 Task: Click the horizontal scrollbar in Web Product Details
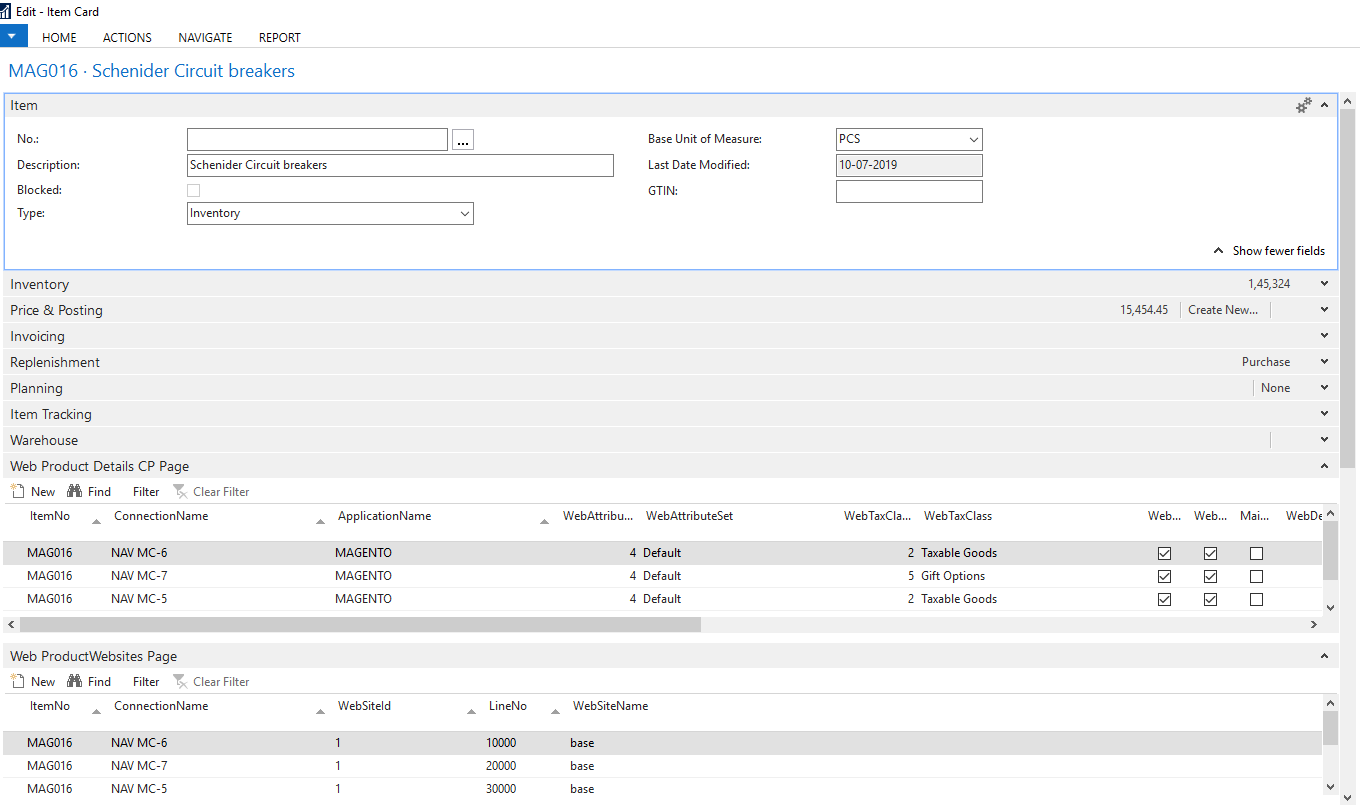(x=360, y=624)
